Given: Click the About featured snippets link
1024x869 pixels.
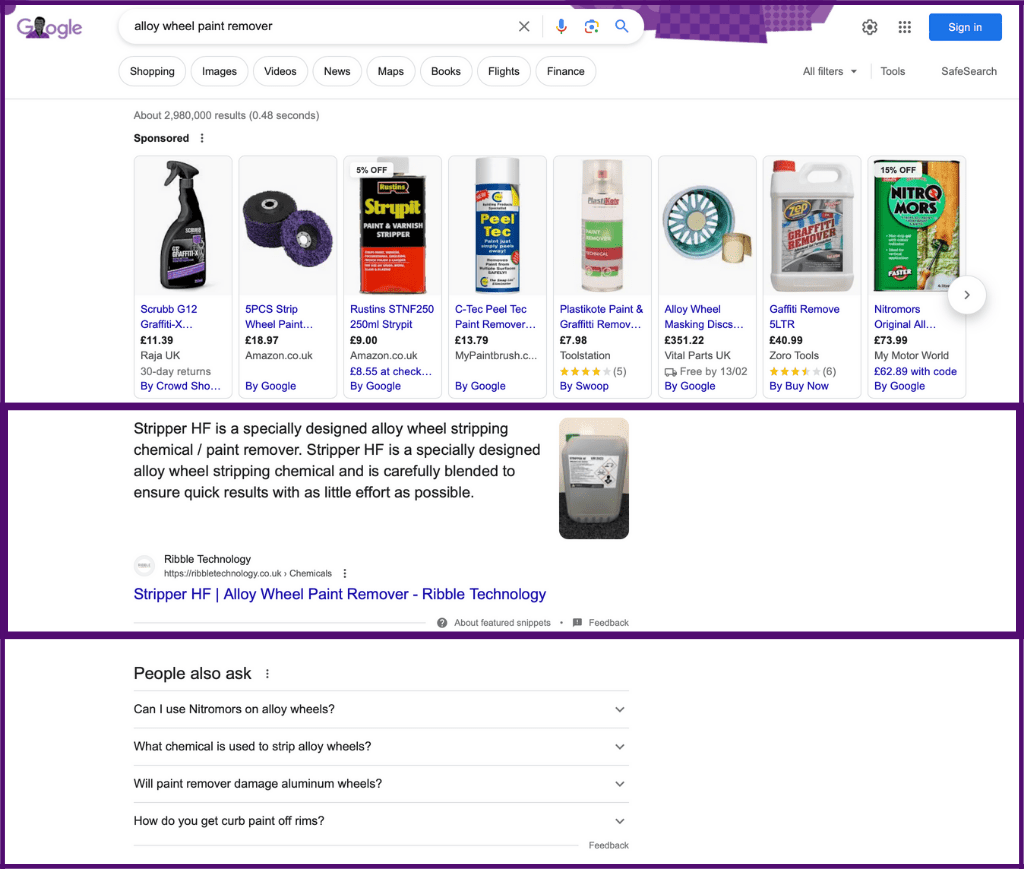Looking at the screenshot, I should (502, 623).
